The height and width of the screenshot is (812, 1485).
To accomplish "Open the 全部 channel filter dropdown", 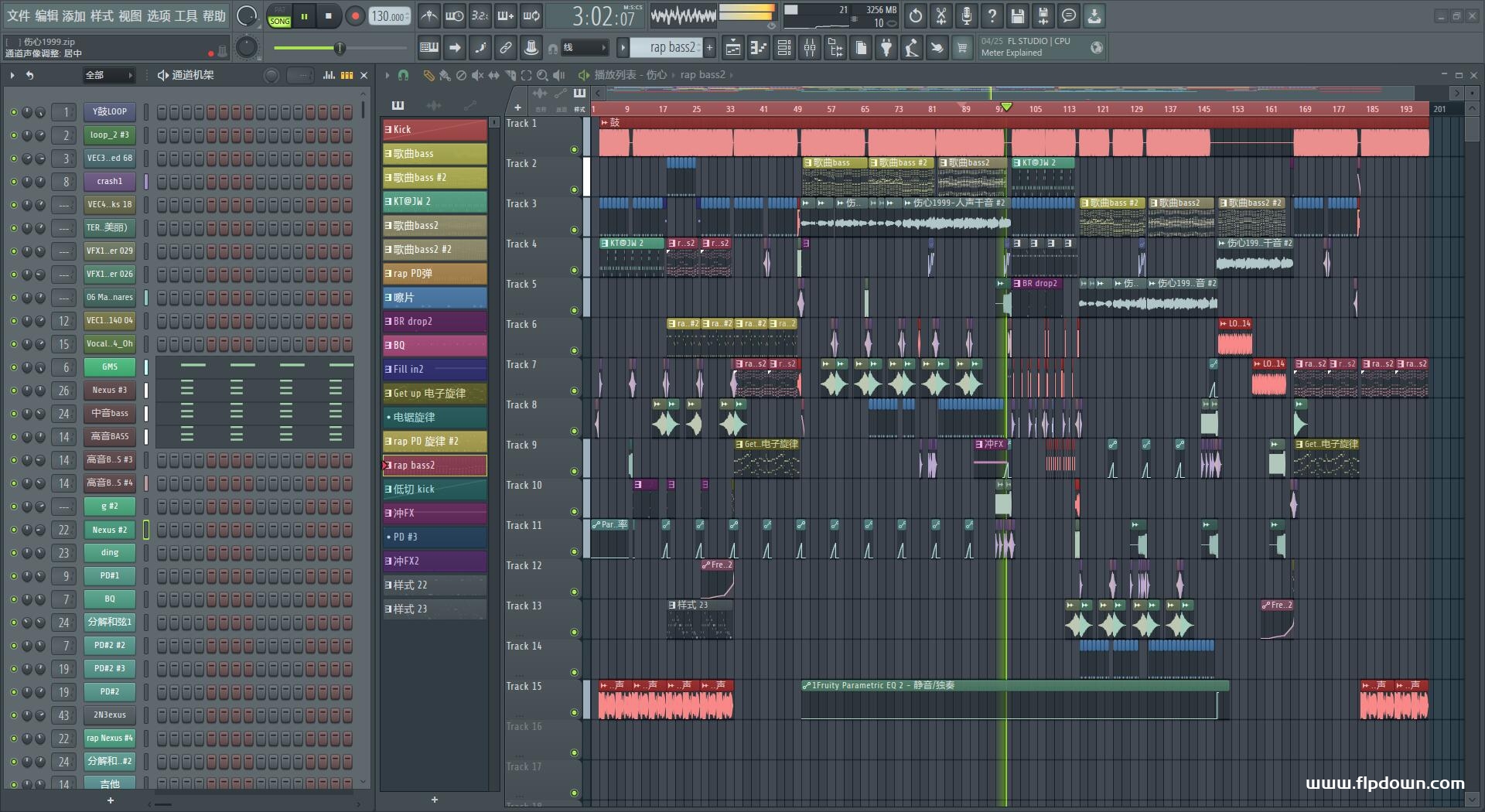I will pyautogui.click(x=108, y=75).
